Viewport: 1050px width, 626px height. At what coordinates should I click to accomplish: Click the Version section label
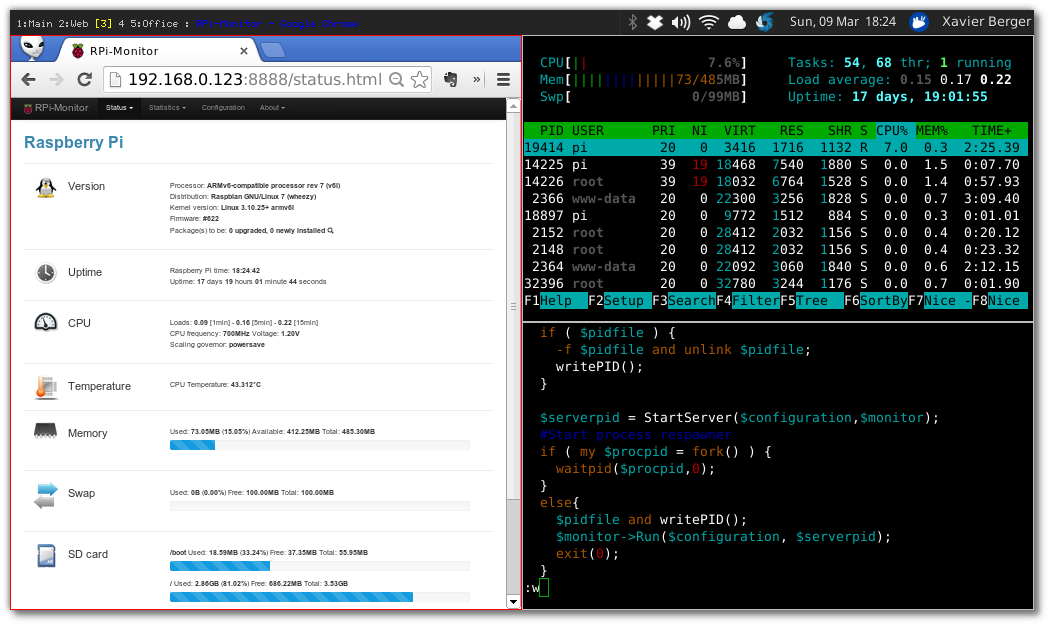pyautogui.click(x=86, y=186)
